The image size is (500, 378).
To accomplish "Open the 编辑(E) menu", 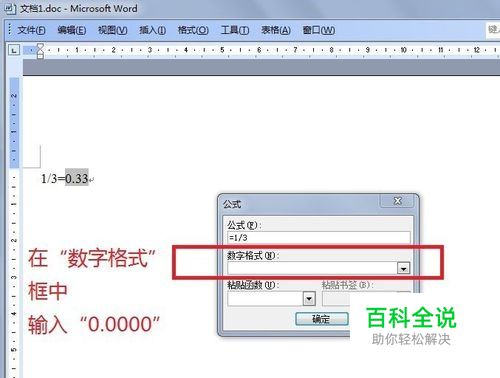I will 72,30.
